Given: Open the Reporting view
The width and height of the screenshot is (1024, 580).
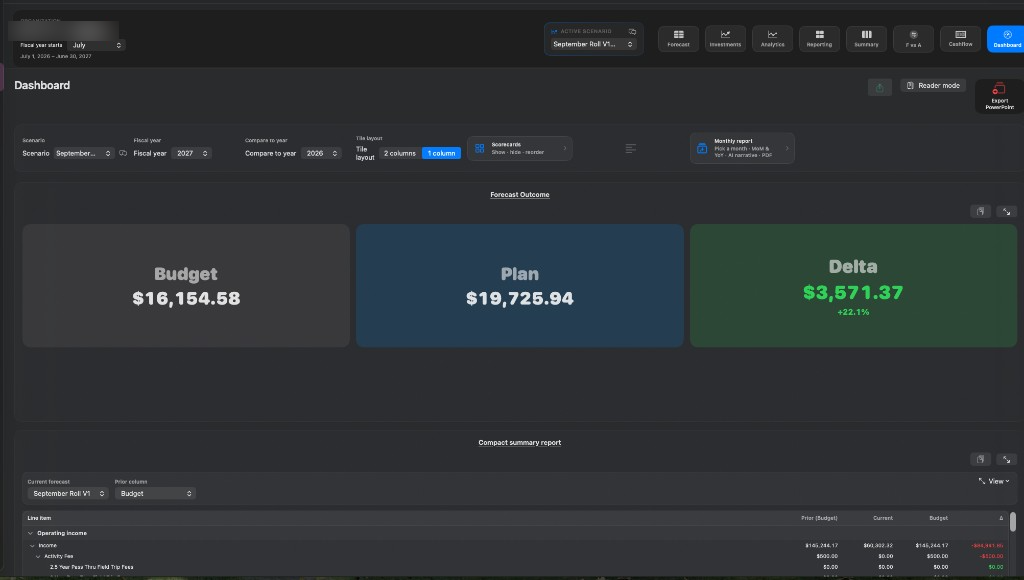Looking at the screenshot, I should 819,39.
